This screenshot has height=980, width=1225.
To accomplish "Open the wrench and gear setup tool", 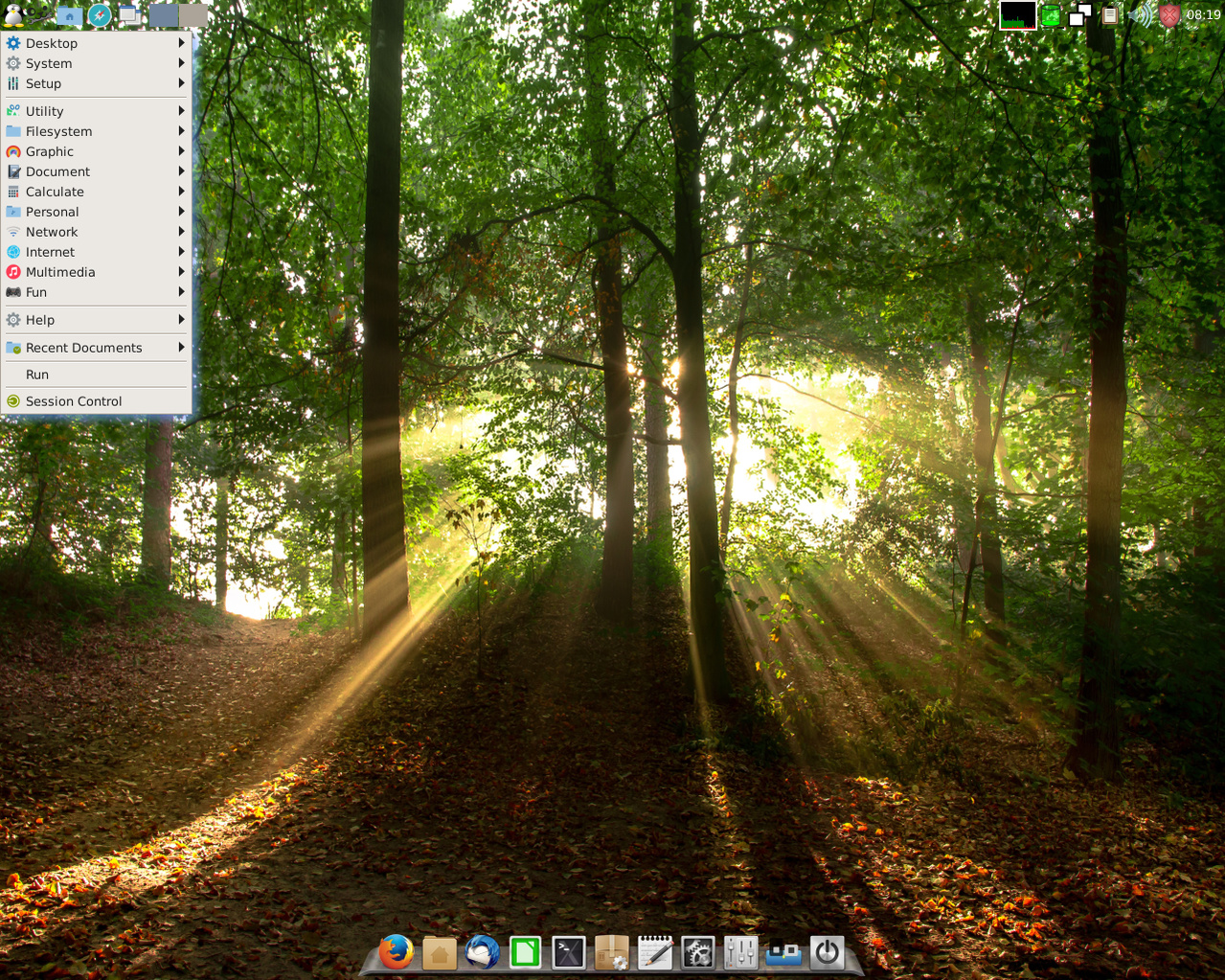I will tap(40, 14).
